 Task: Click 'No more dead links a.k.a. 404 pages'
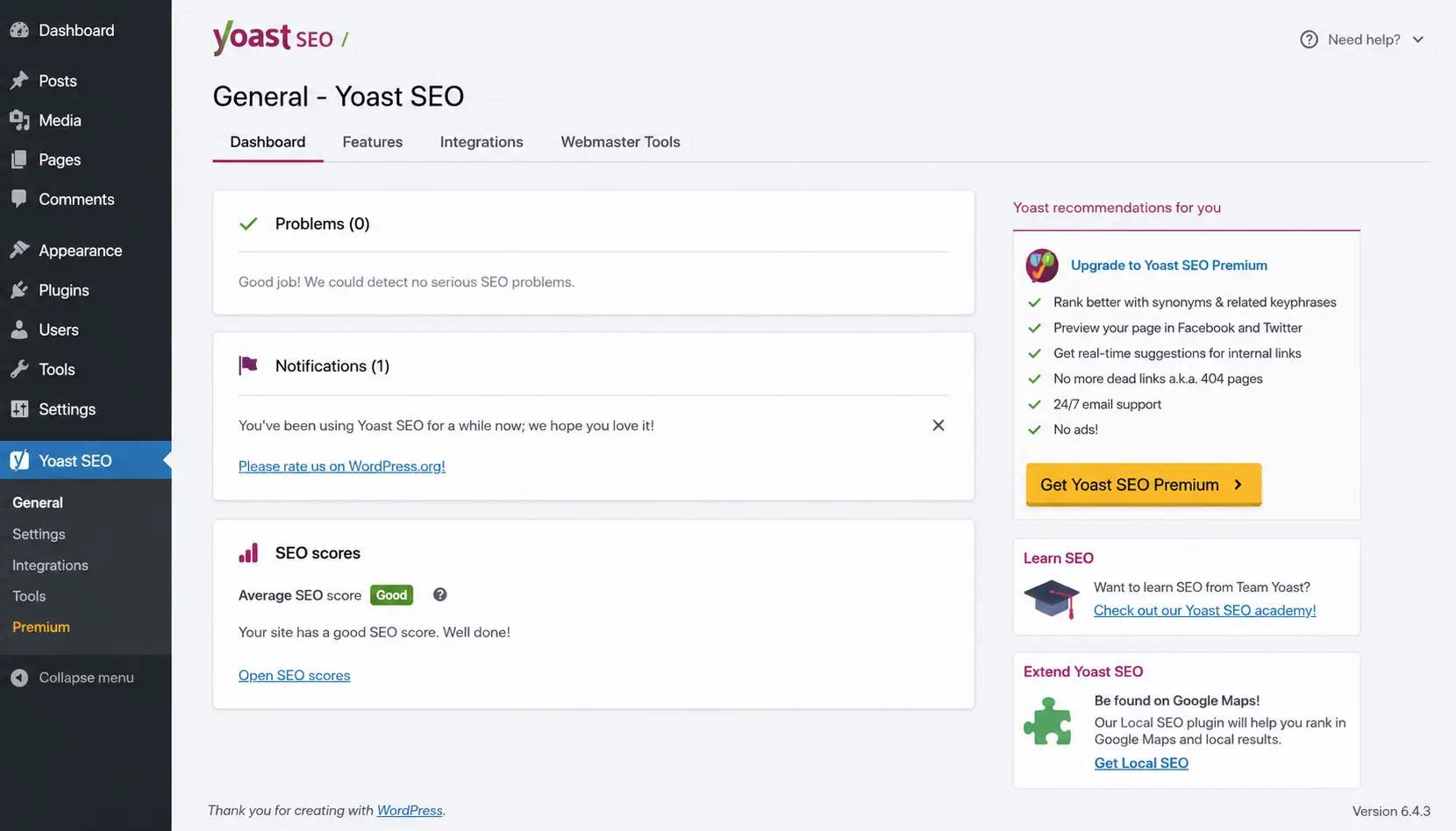pyautogui.click(x=1158, y=379)
